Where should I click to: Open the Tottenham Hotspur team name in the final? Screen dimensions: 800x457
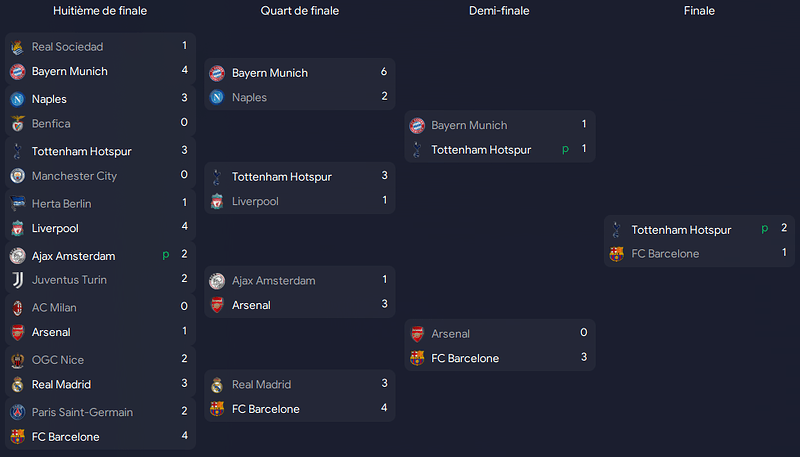(681, 230)
